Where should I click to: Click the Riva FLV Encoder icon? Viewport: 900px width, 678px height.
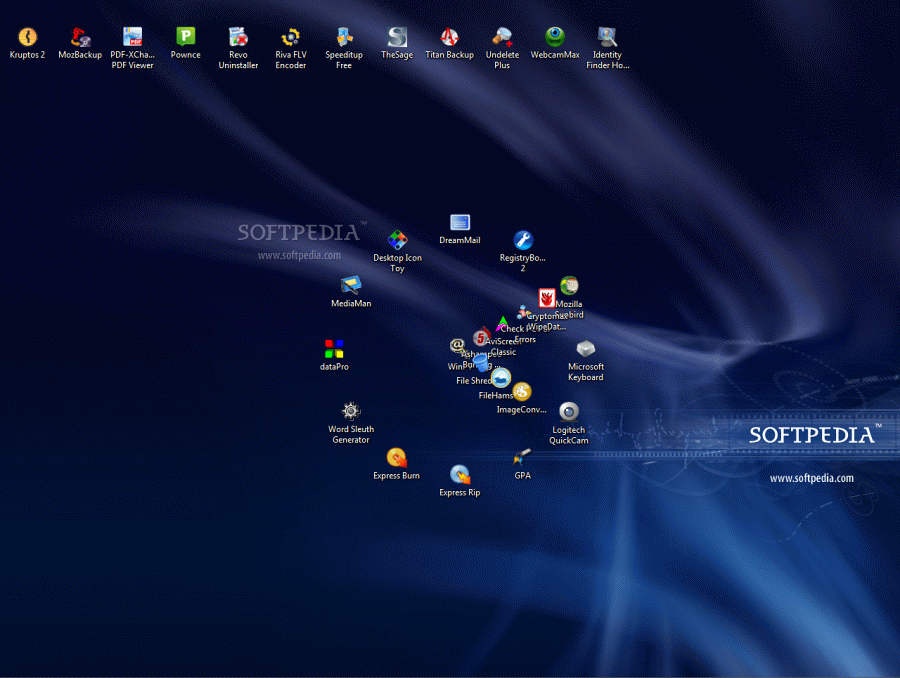coord(291,37)
